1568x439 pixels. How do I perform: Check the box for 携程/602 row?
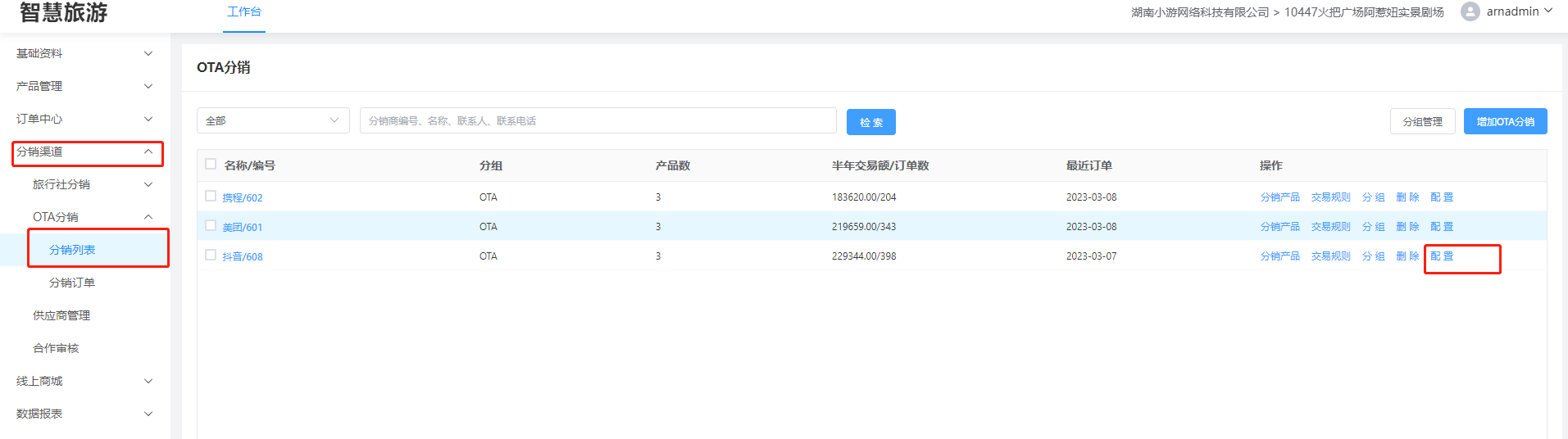coord(211,197)
